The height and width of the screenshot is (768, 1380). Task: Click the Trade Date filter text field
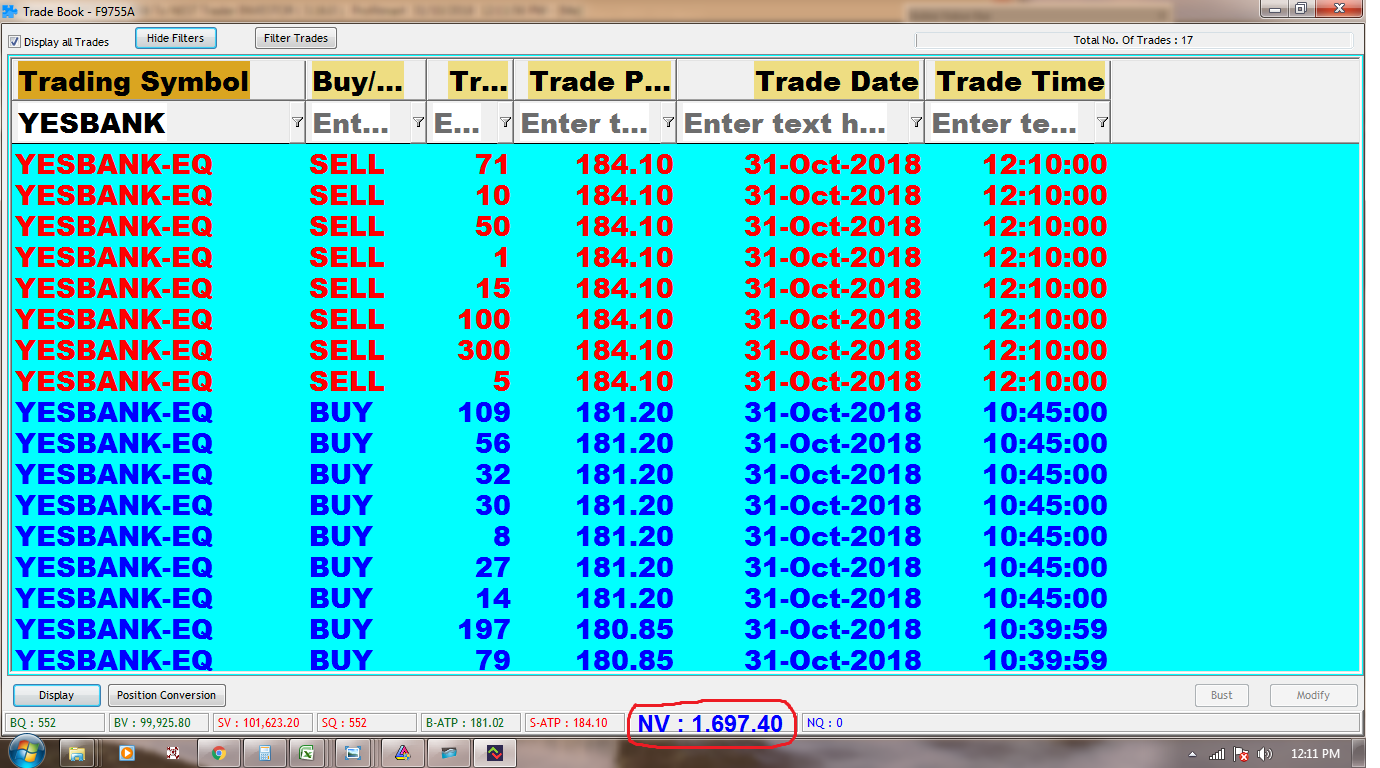pyautogui.click(x=793, y=123)
